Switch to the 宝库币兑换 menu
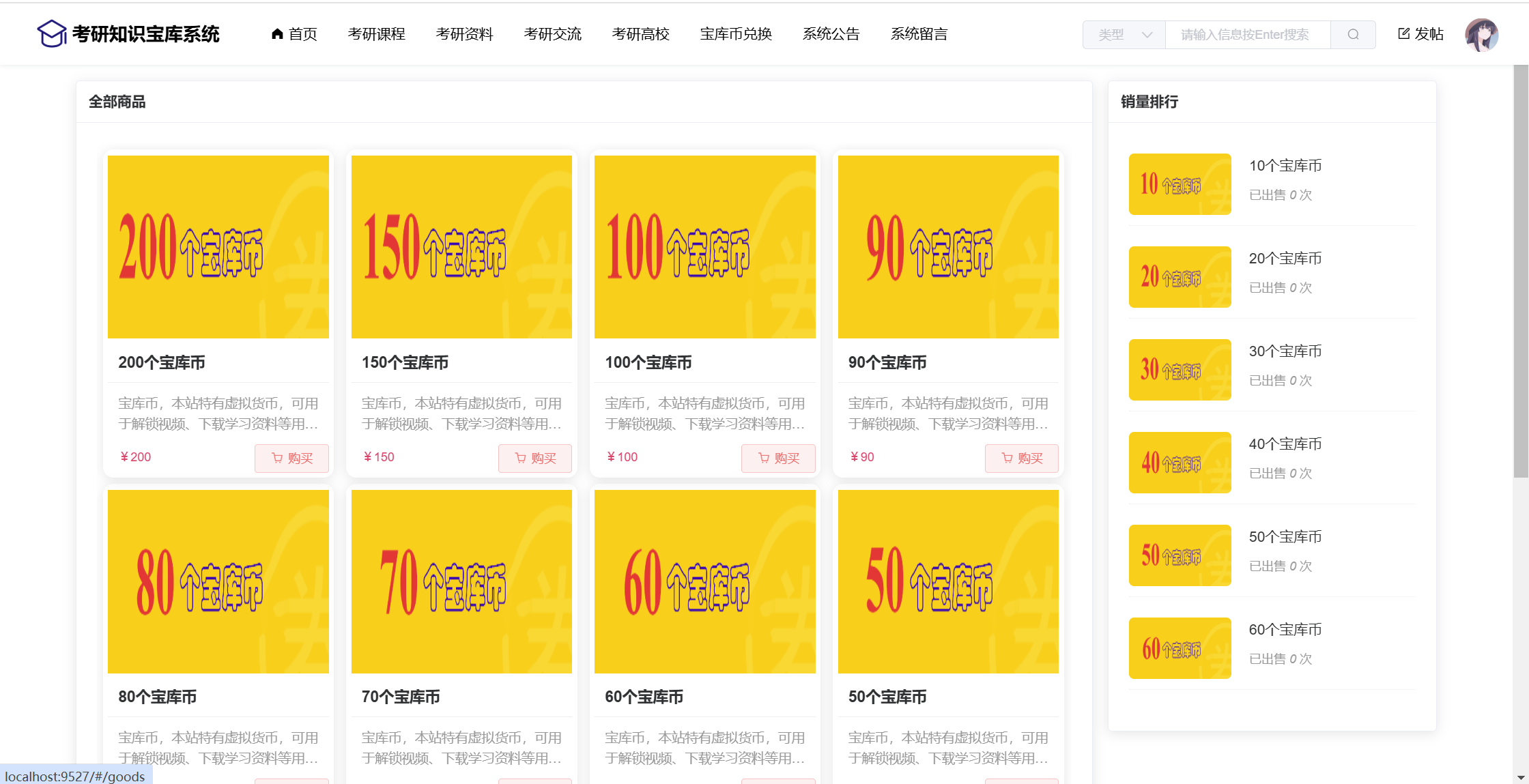This screenshot has width=1529, height=784. click(x=735, y=34)
